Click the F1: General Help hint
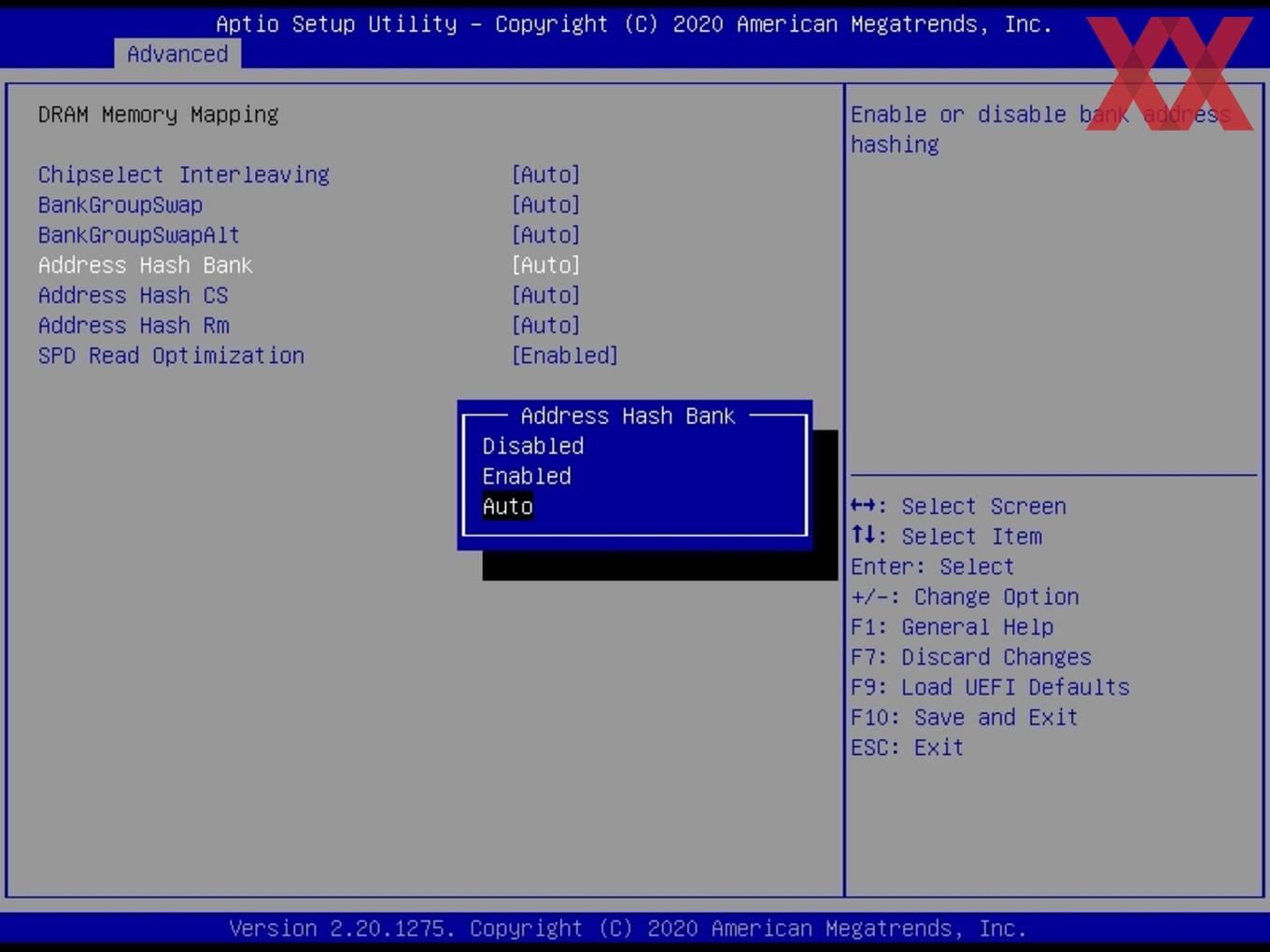This screenshot has width=1270, height=952. click(952, 626)
